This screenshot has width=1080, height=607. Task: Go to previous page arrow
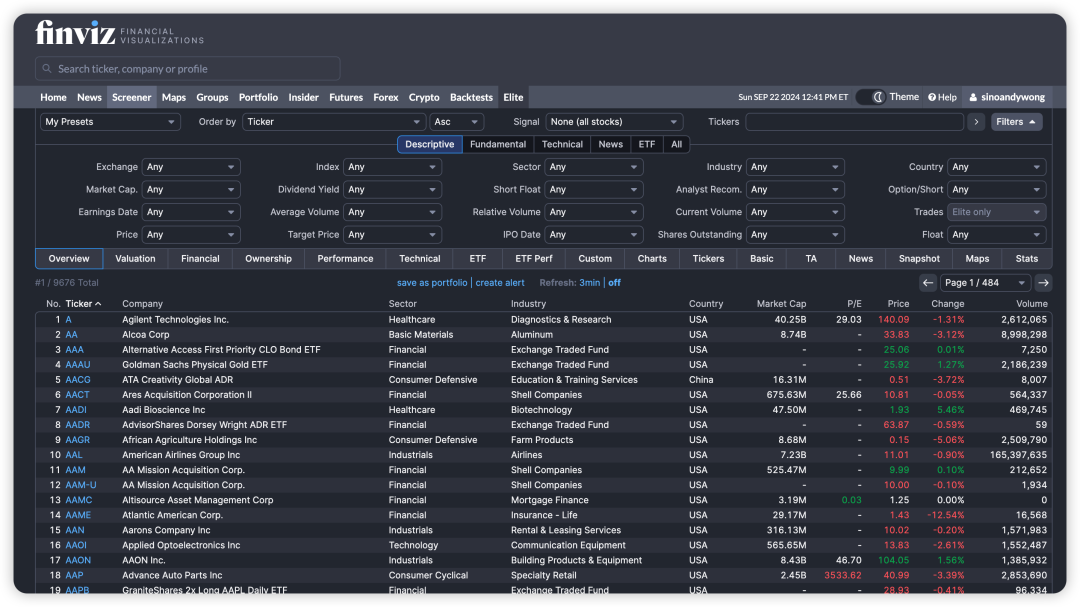(928, 282)
